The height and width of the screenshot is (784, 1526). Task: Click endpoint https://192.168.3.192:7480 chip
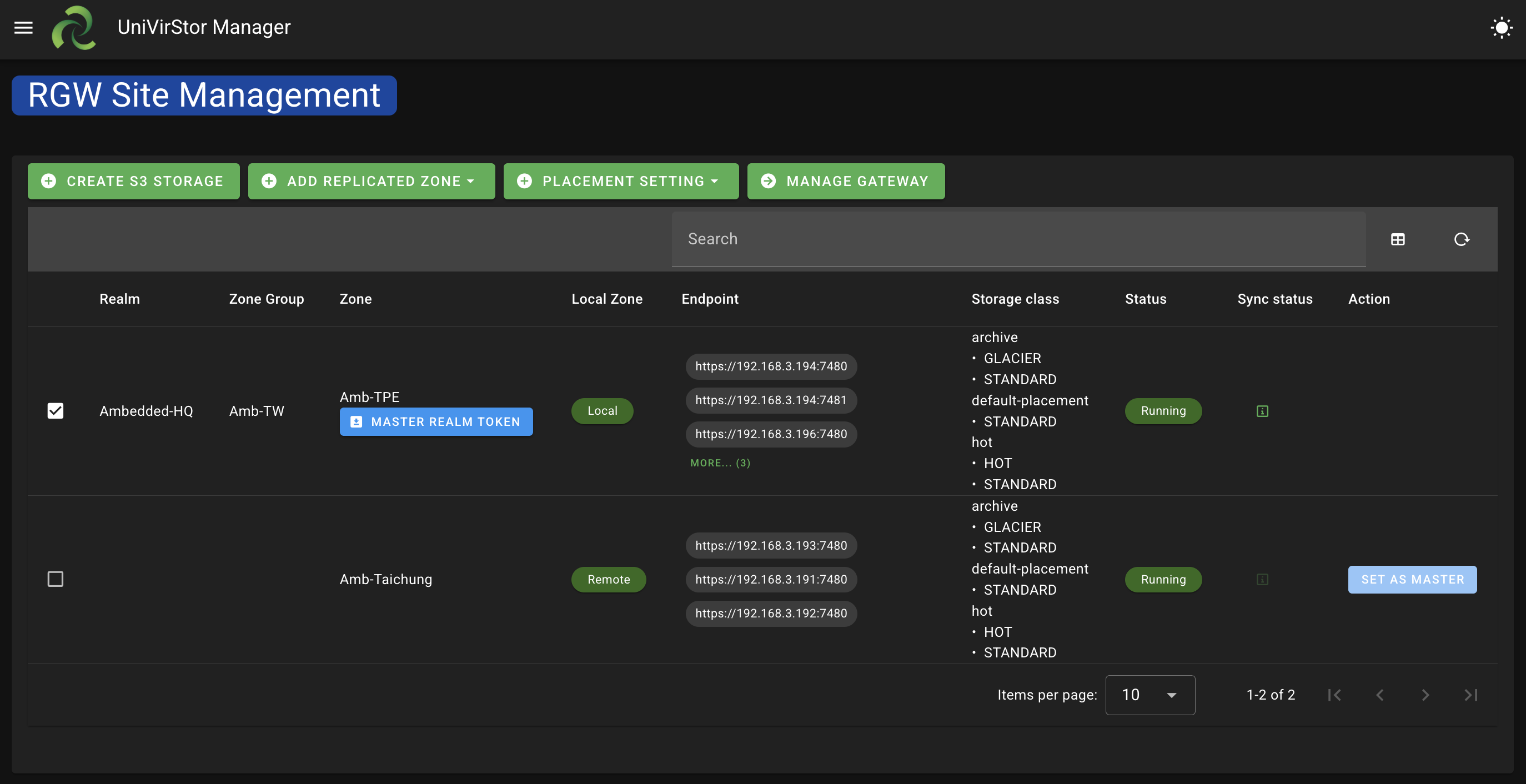tap(771, 614)
